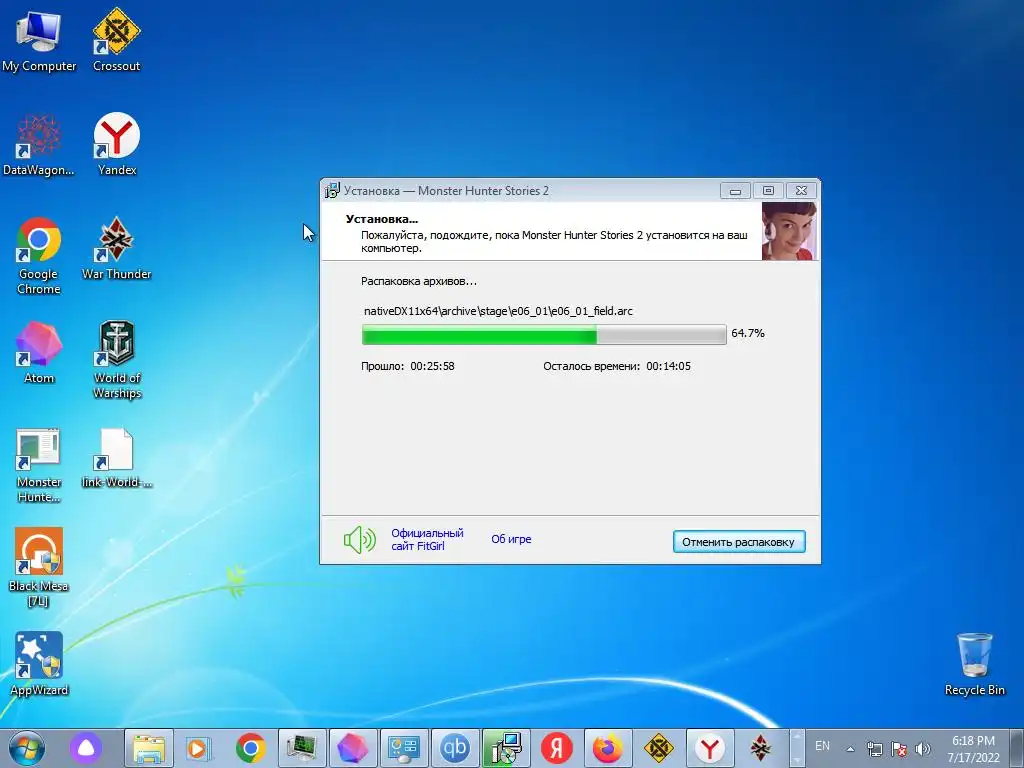
Task: Select the link-World desktop file
Action: point(116,457)
